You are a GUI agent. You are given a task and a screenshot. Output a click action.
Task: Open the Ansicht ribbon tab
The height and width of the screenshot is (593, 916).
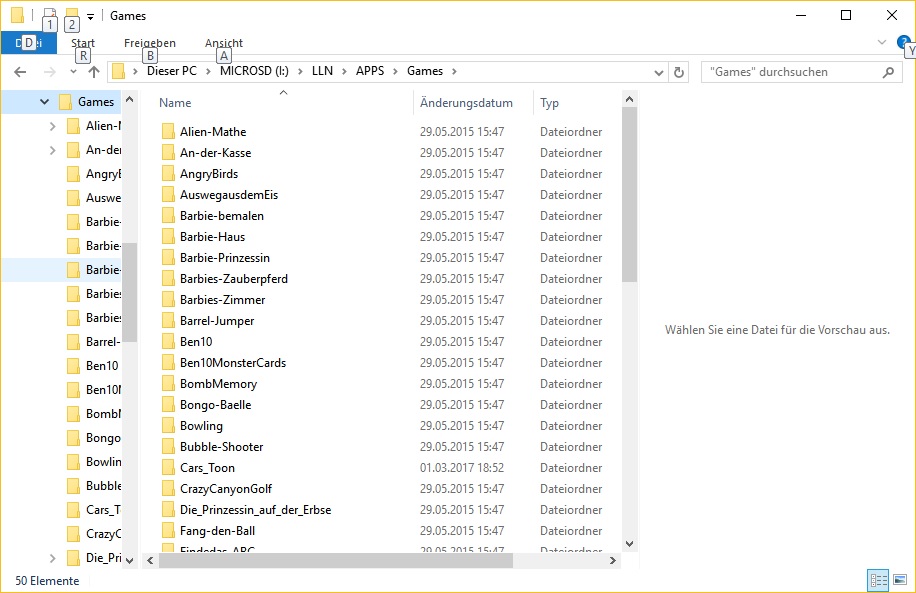click(x=224, y=43)
